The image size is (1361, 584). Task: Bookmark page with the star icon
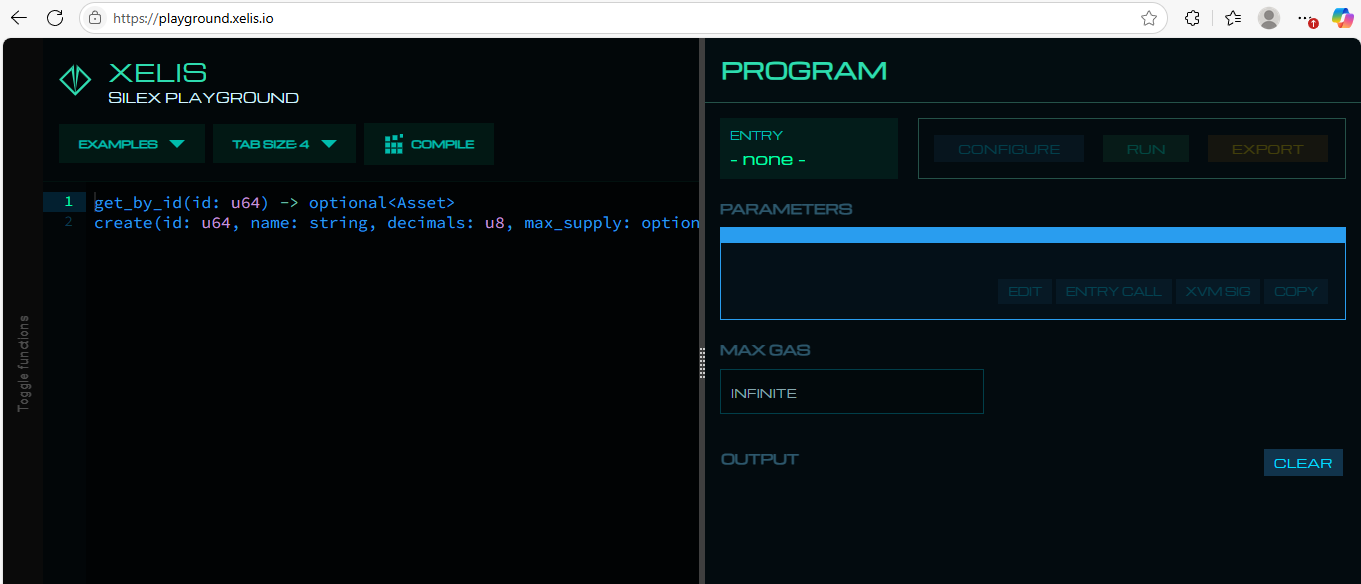coord(1149,18)
